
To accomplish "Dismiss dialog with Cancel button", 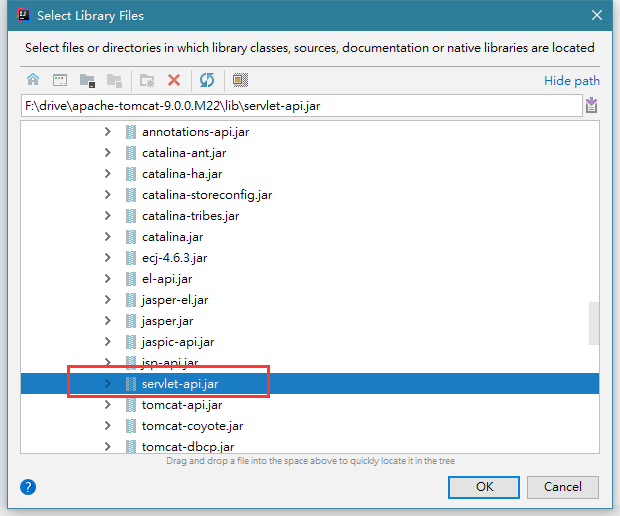I will [563, 487].
